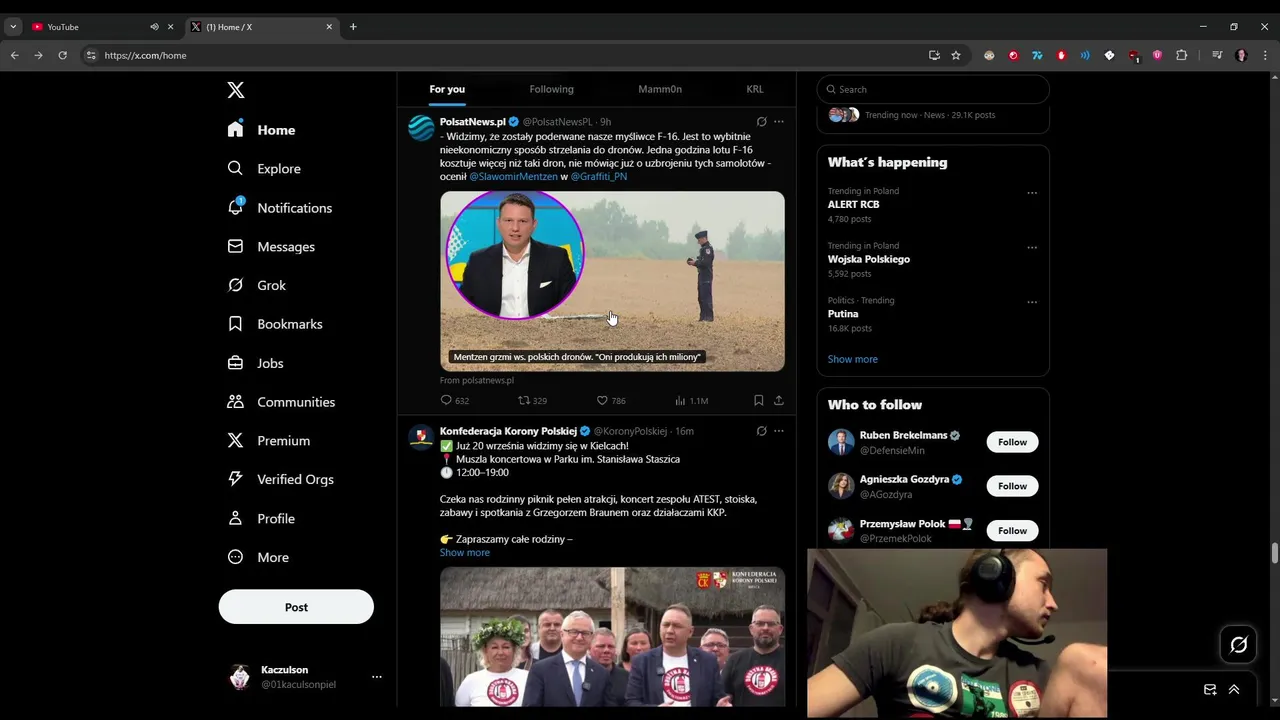This screenshot has height=720, width=1280.
Task: Open Jobs in the sidebar
Action: click(x=255, y=363)
